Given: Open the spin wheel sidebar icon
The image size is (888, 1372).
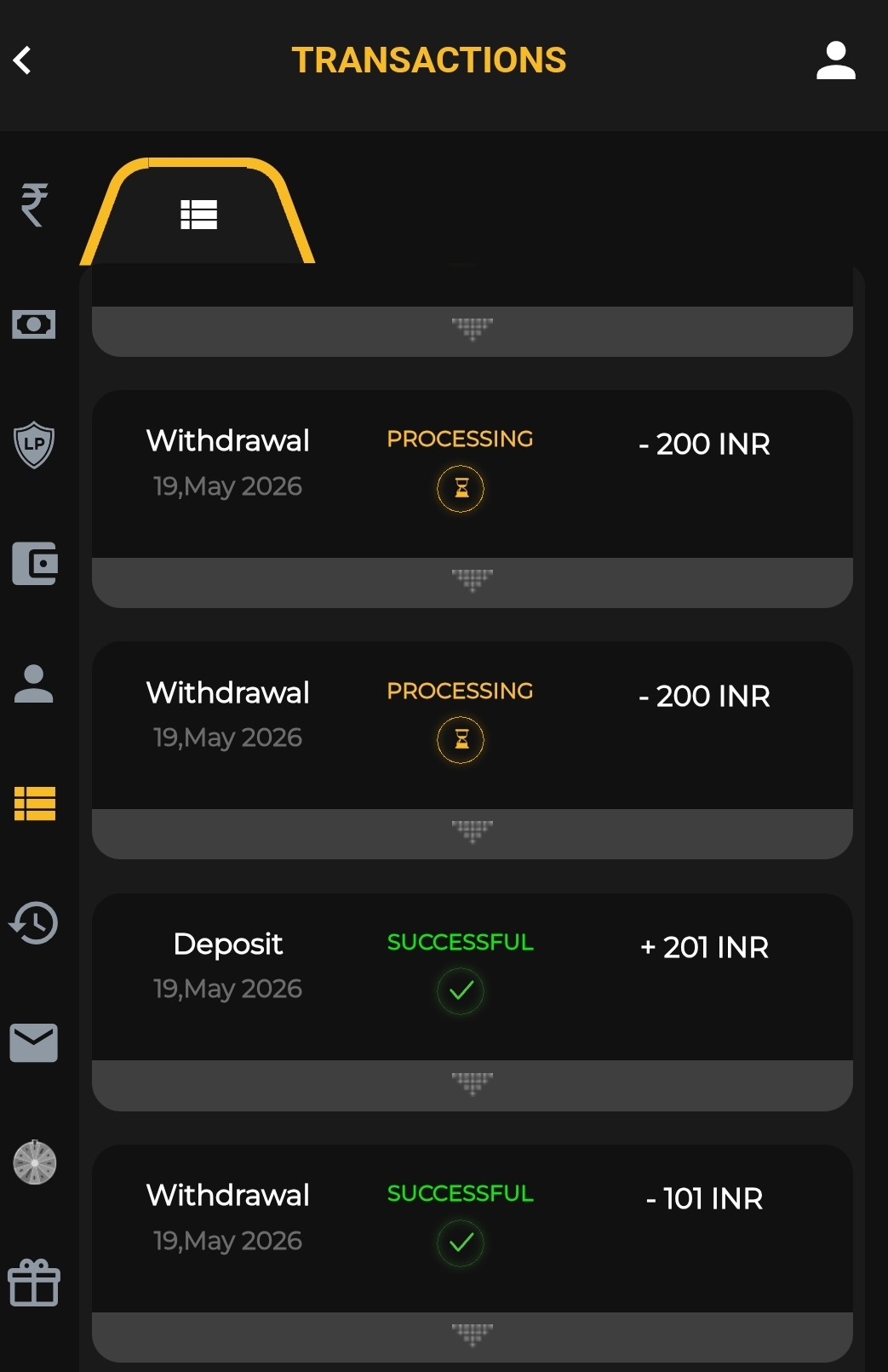Looking at the screenshot, I should click(x=34, y=1162).
